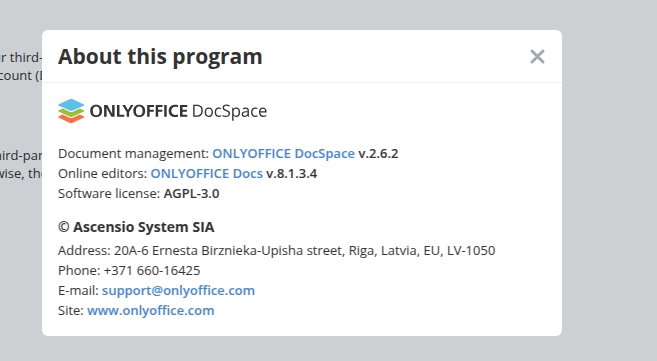Click the DocSpace version text v.2.6.2
The height and width of the screenshot is (361, 657).
coord(378,154)
